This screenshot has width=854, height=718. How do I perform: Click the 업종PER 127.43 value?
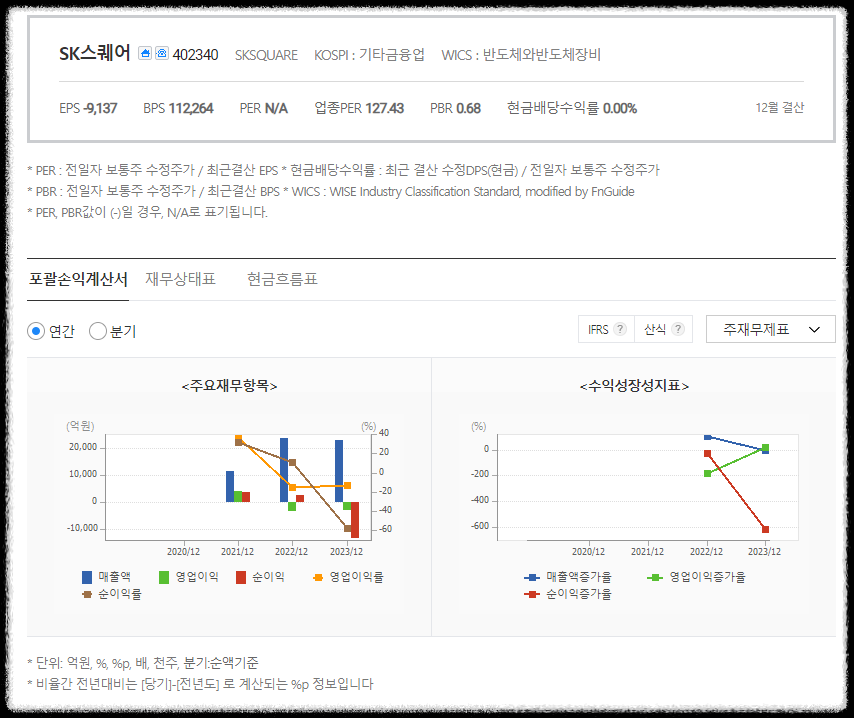pyautogui.click(x=359, y=108)
